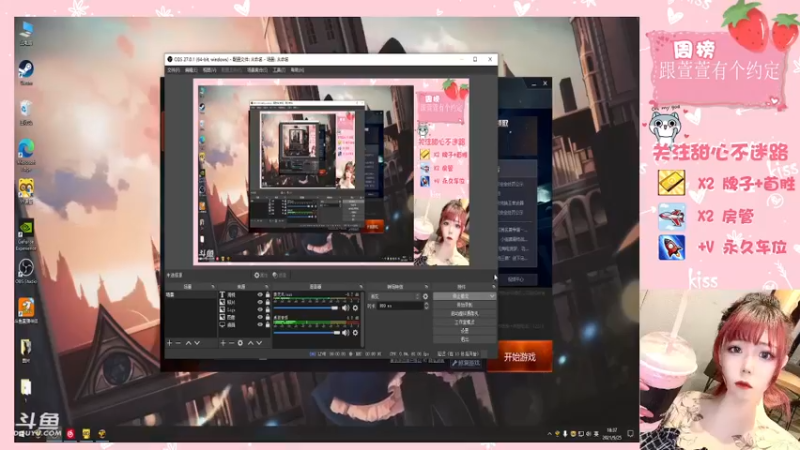
Task: Move the selected source down
Action: (259, 343)
